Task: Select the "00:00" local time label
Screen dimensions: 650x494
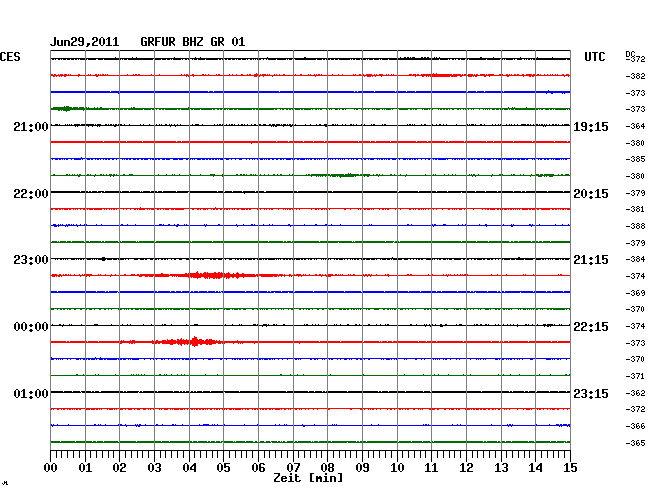Action: [31, 327]
